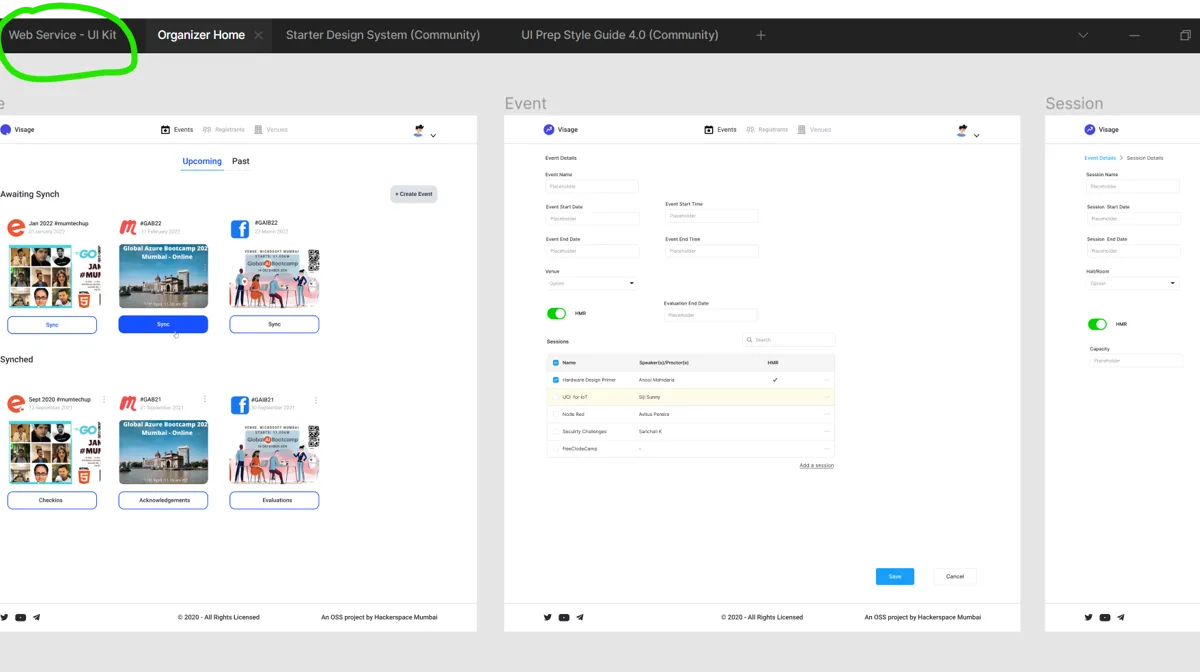
Task: Add a new tab with the plus icon
Action: [761, 35]
